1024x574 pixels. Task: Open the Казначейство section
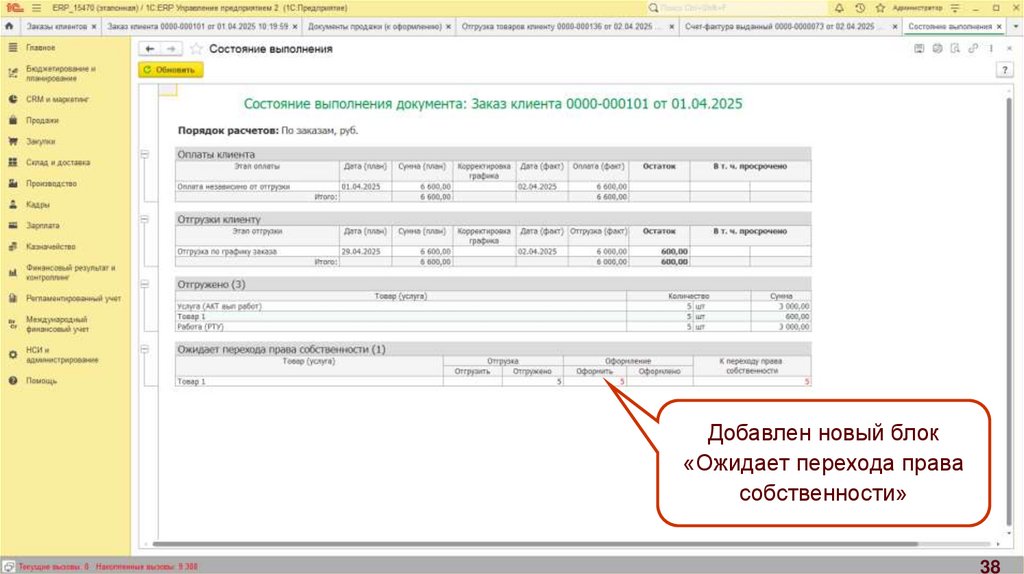(50, 246)
